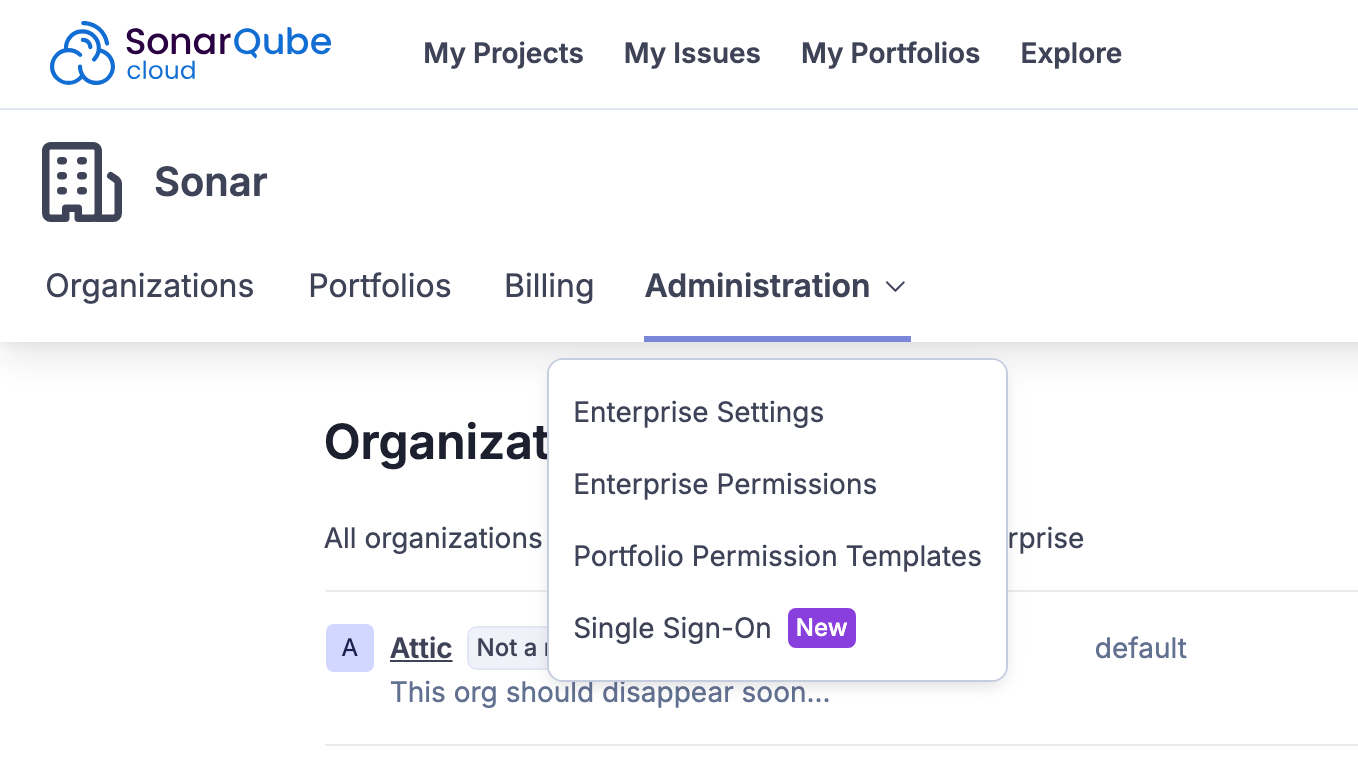
Task: Switch to the Organizations tab
Action: click(x=150, y=286)
